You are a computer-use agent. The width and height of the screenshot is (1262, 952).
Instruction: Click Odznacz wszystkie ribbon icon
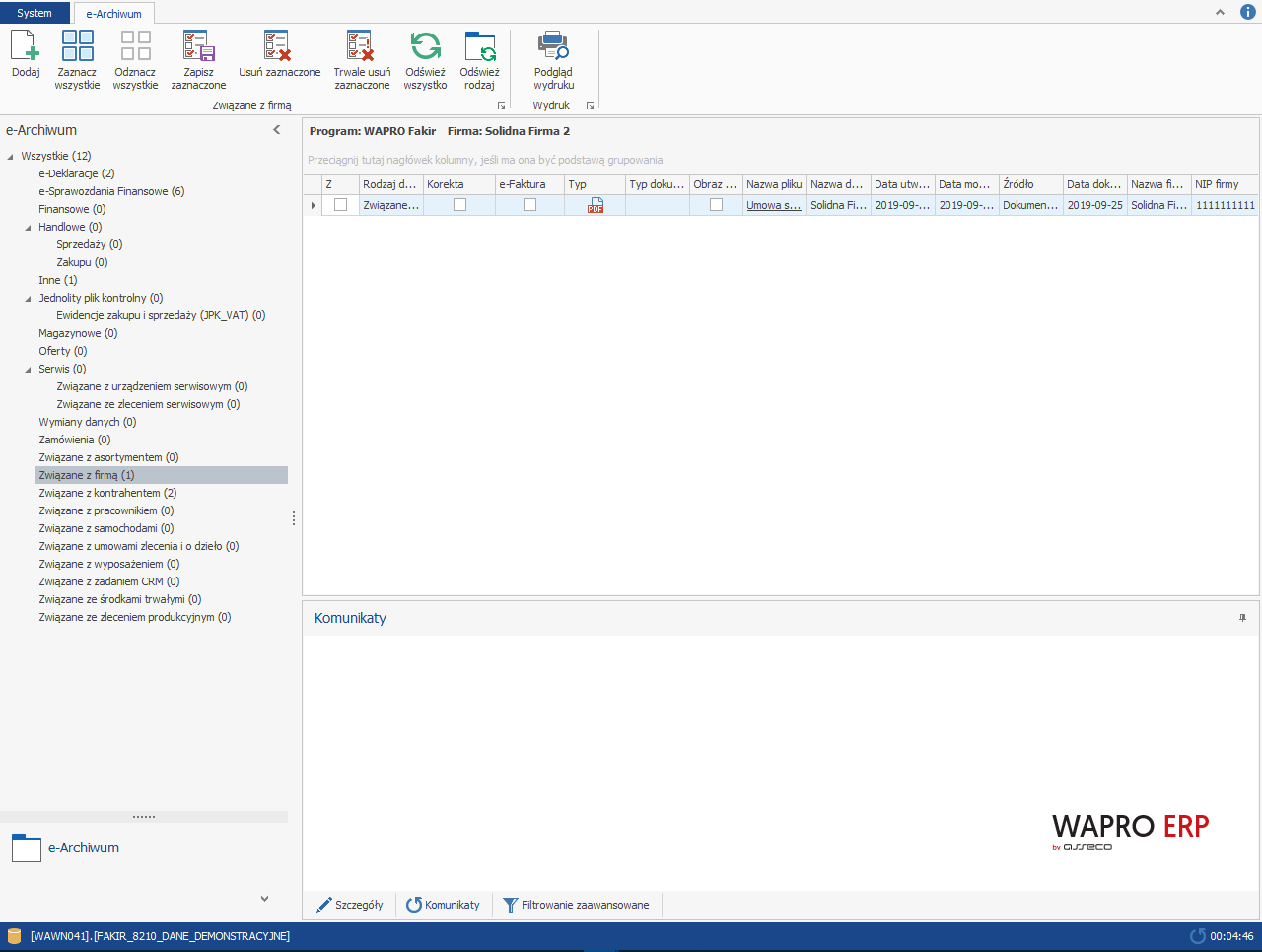135,46
